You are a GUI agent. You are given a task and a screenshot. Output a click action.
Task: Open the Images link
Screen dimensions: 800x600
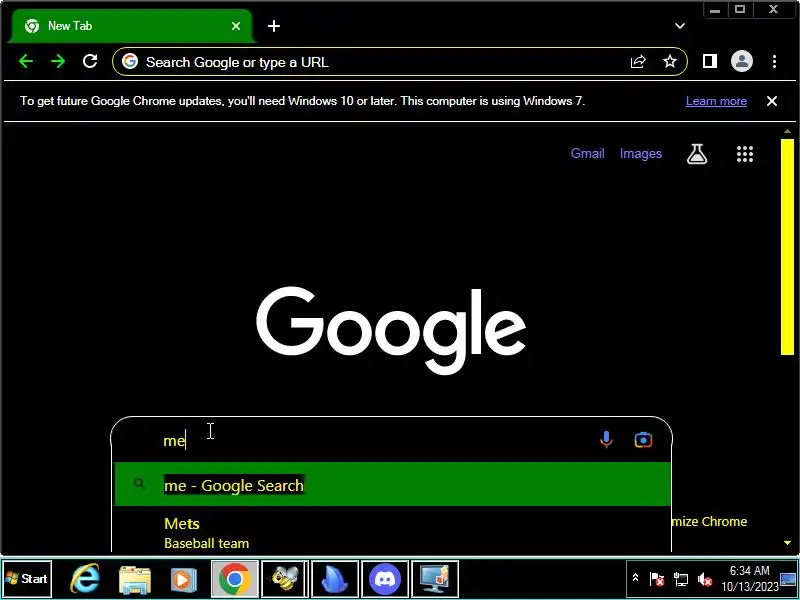tap(641, 154)
